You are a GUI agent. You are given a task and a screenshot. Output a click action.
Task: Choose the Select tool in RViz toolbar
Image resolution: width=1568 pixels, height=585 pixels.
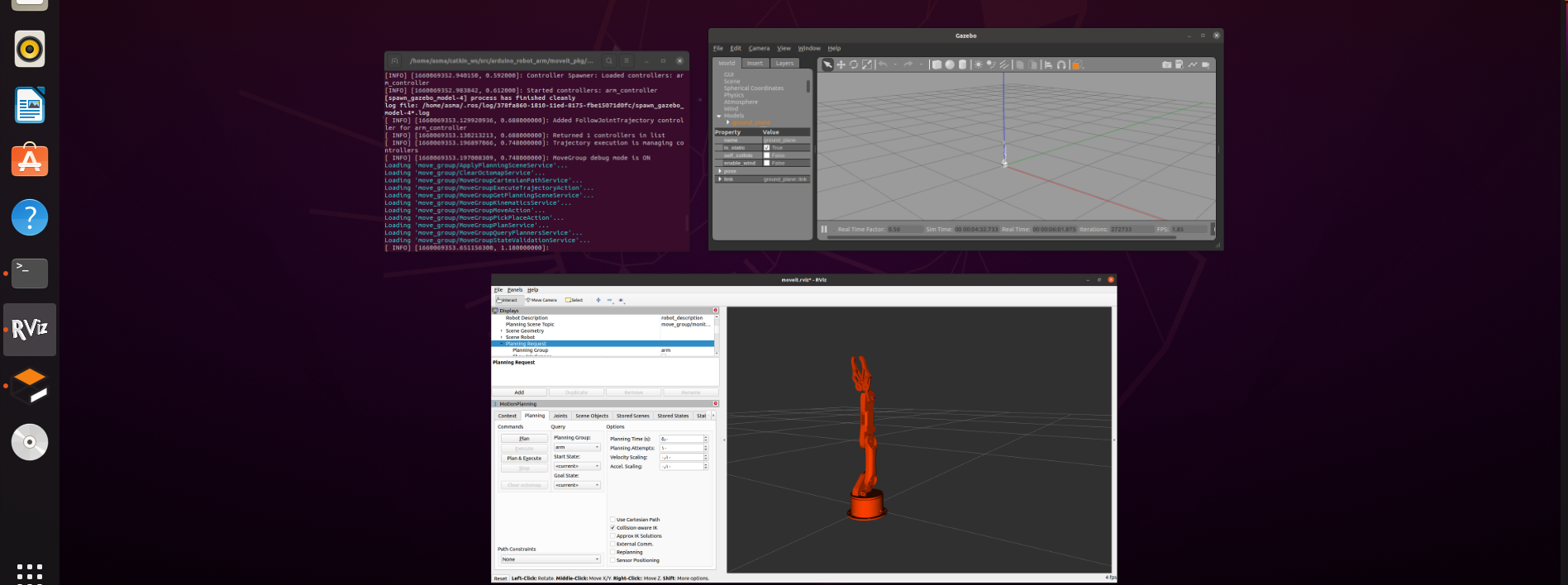click(574, 300)
